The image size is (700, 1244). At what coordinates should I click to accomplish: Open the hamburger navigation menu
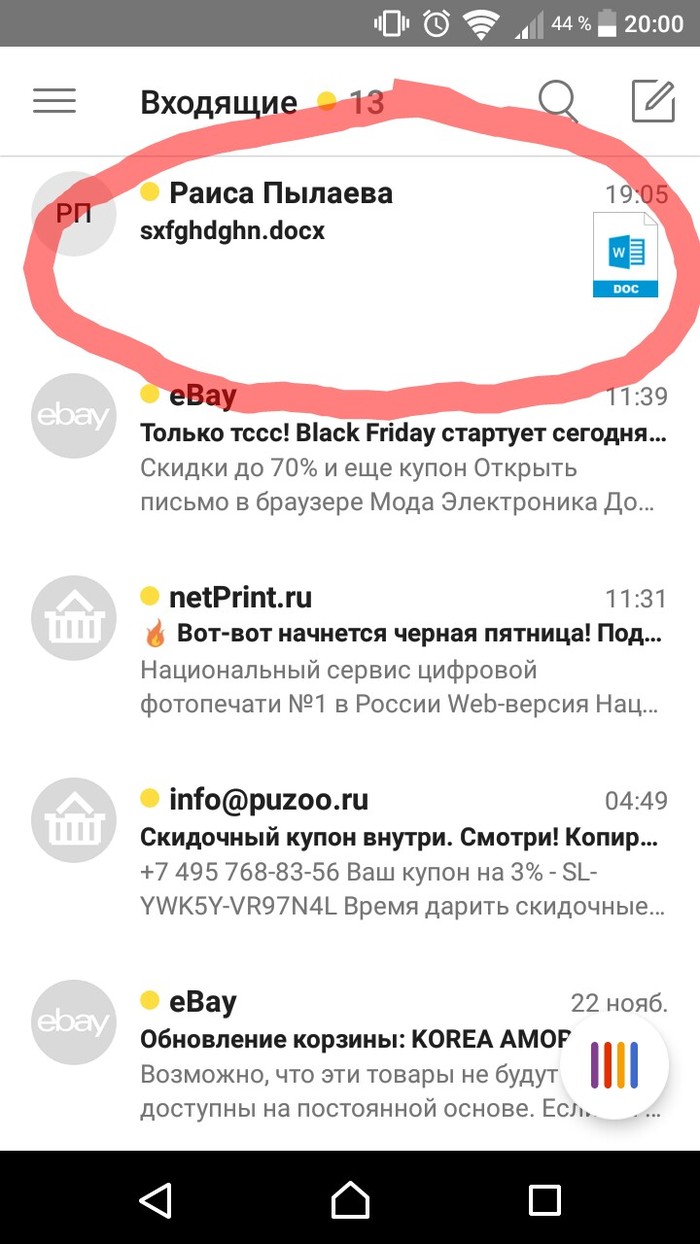tap(54, 101)
